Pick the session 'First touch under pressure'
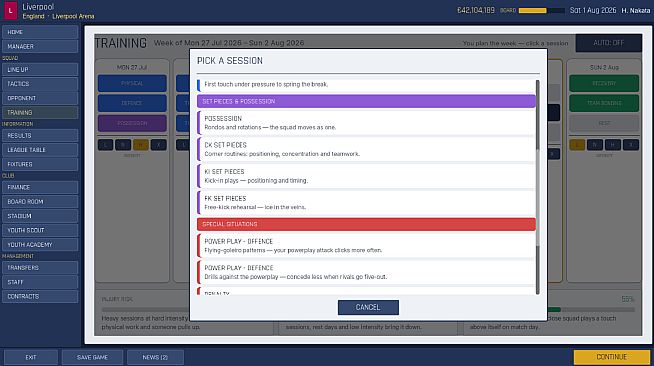 coord(366,85)
